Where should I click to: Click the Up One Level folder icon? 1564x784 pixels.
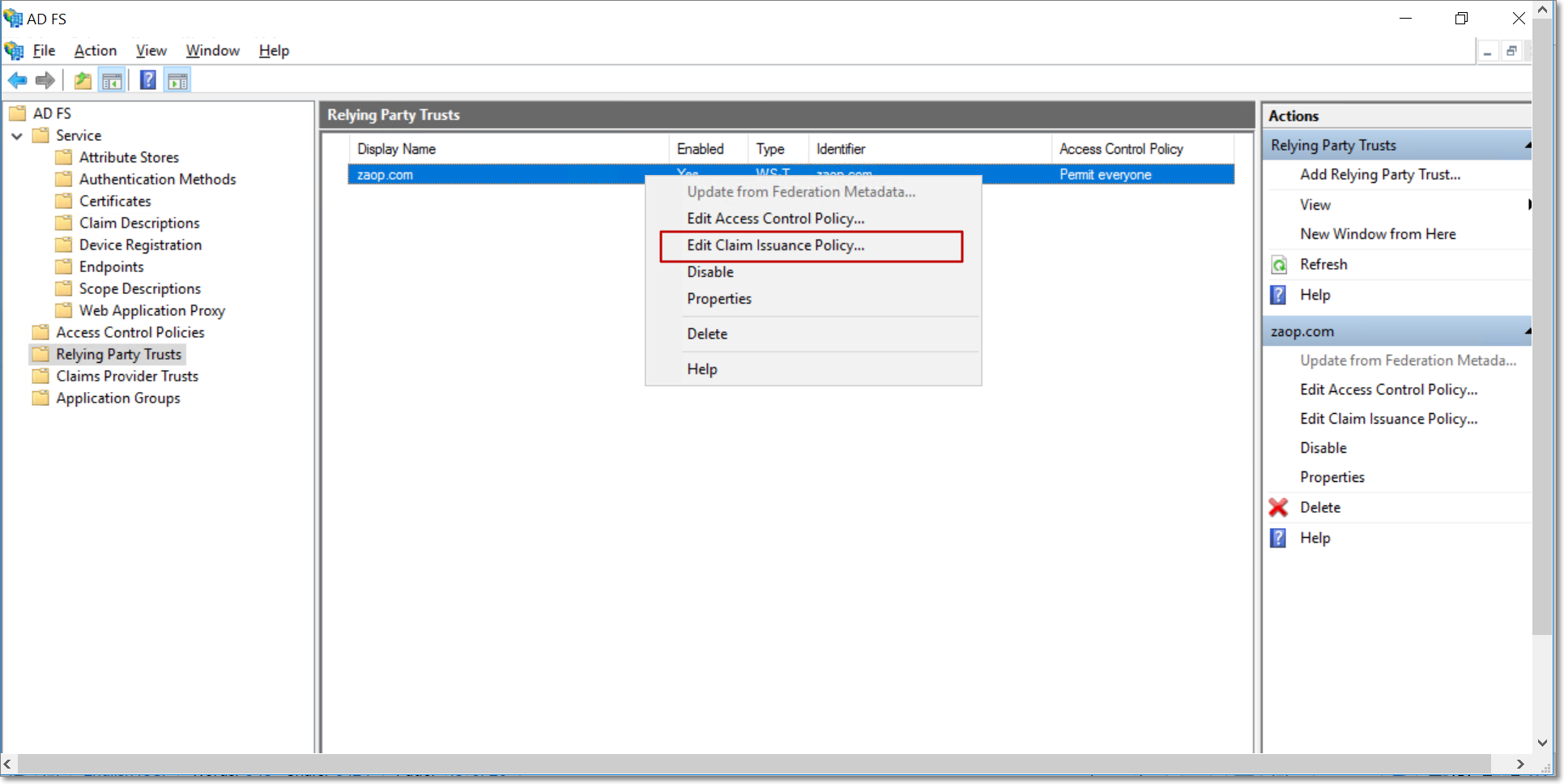pyautogui.click(x=83, y=80)
